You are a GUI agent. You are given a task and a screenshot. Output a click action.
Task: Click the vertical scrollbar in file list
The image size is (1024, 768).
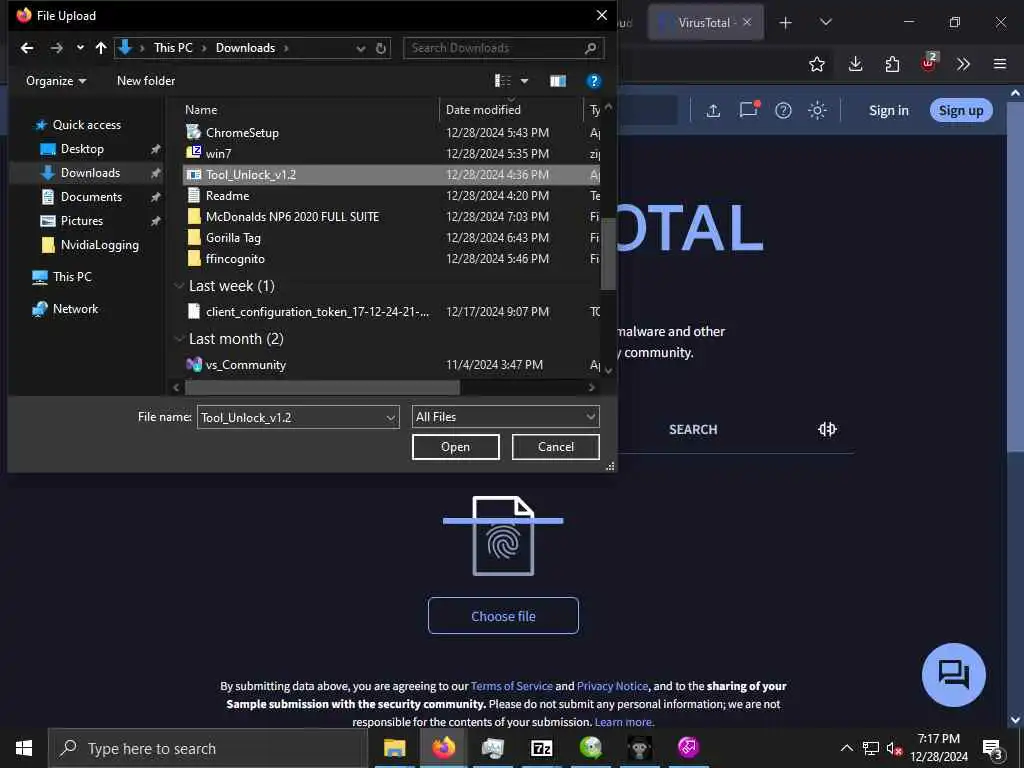click(x=608, y=253)
